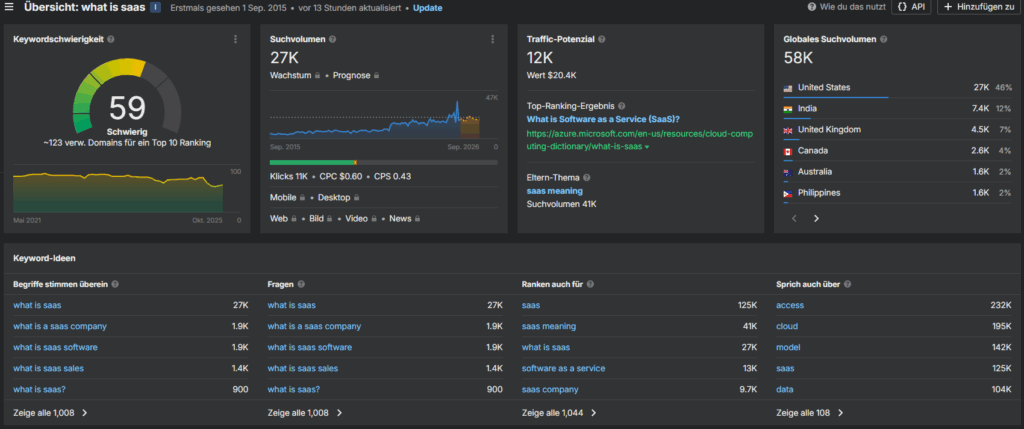Click help icon beside Top-Ranking-Ergebnis
Image resolution: width=1024 pixels, height=429 pixels.
tap(622, 106)
